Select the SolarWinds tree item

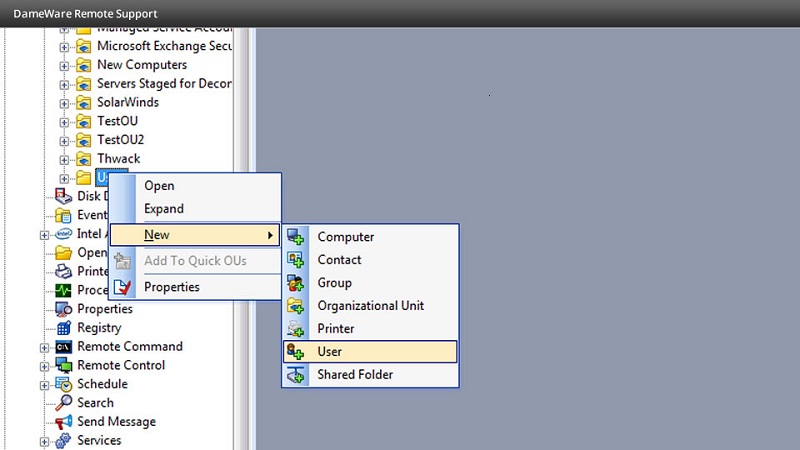[x=128, y=102]
